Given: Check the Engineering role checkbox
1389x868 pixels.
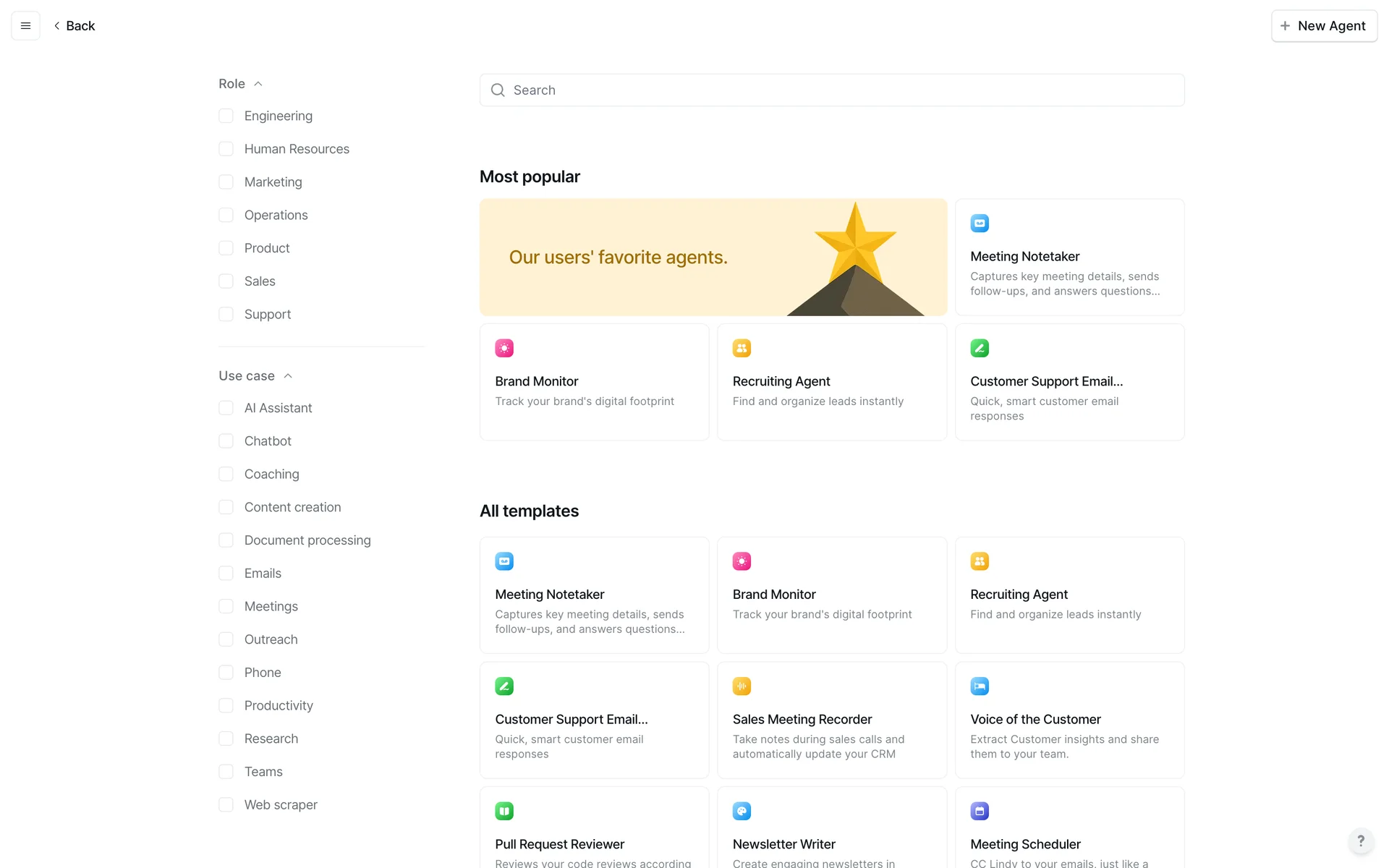Looking at the screenshot, I should point(226,116).
